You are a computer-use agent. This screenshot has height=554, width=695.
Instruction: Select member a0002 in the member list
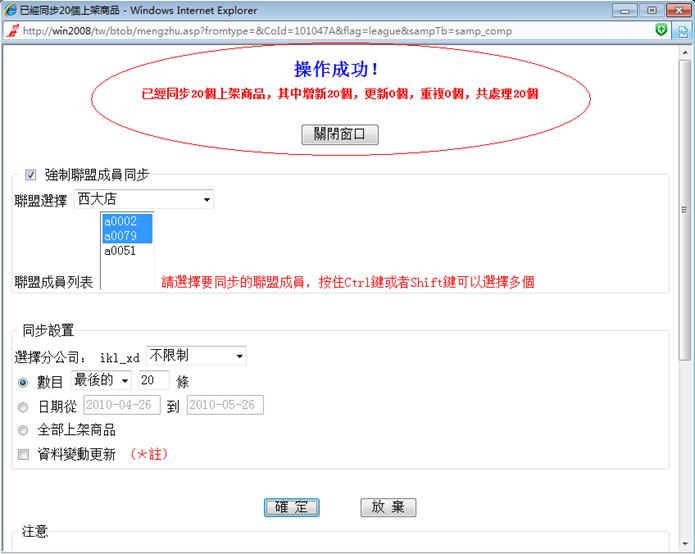(120, 221)
